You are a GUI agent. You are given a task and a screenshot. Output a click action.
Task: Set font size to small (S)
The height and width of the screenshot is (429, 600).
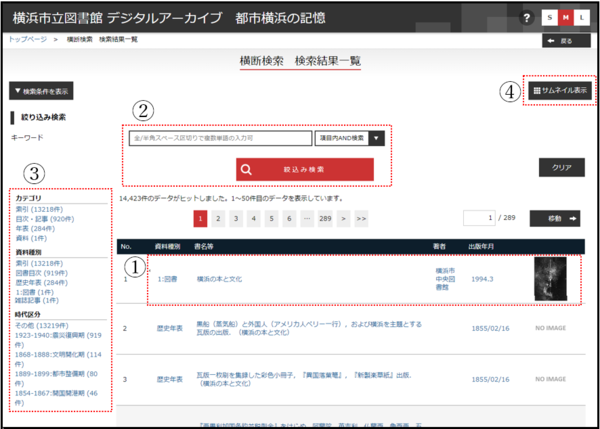[x=549, y=19]
